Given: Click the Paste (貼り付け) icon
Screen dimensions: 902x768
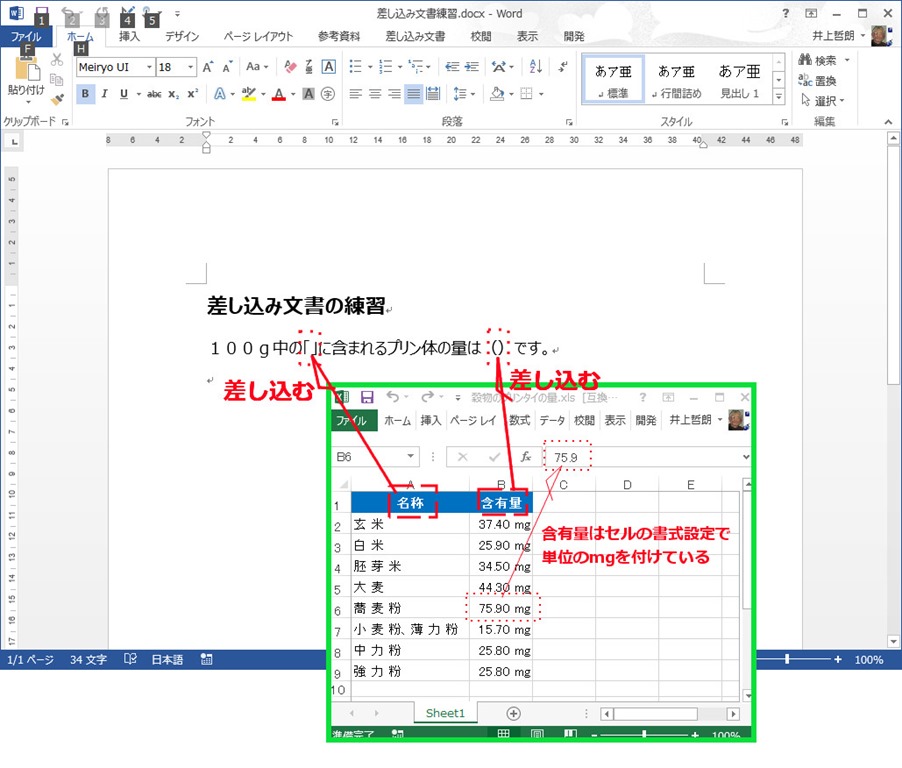Looking at the screenshot, I should 25,72.
